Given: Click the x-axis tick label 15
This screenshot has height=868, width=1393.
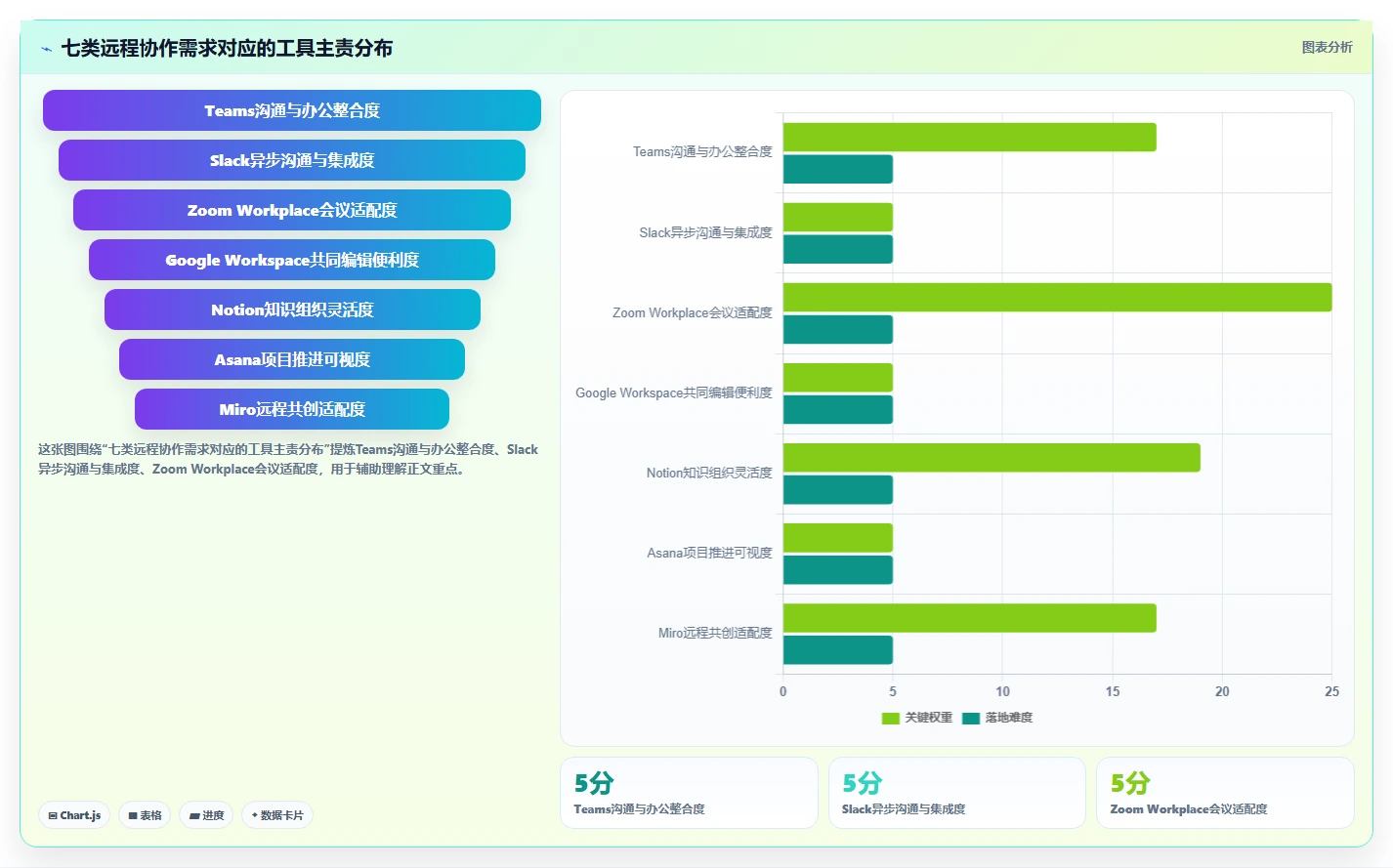Looking at the screenshot, I should 1113,691.
